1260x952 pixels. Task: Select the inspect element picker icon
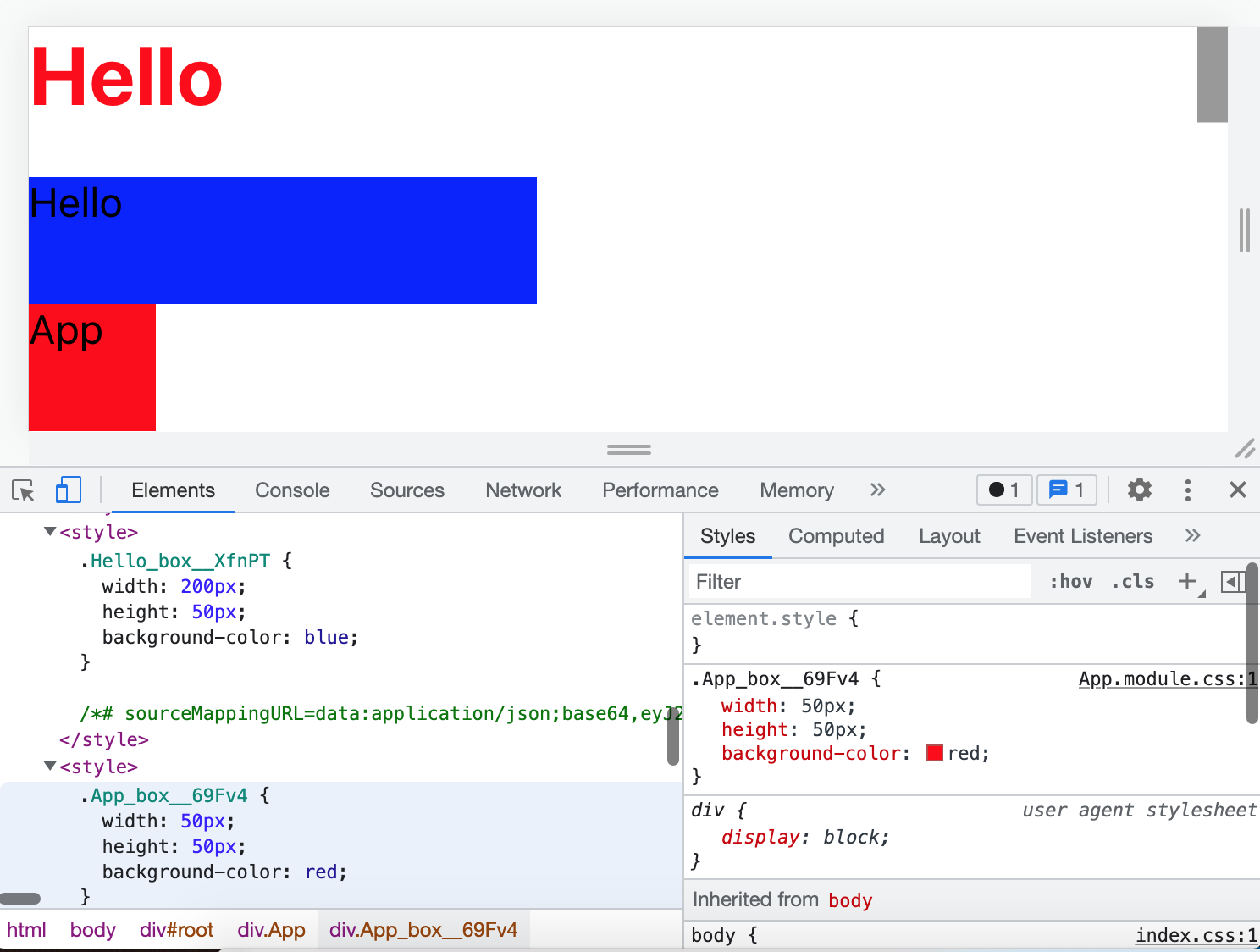23,490
